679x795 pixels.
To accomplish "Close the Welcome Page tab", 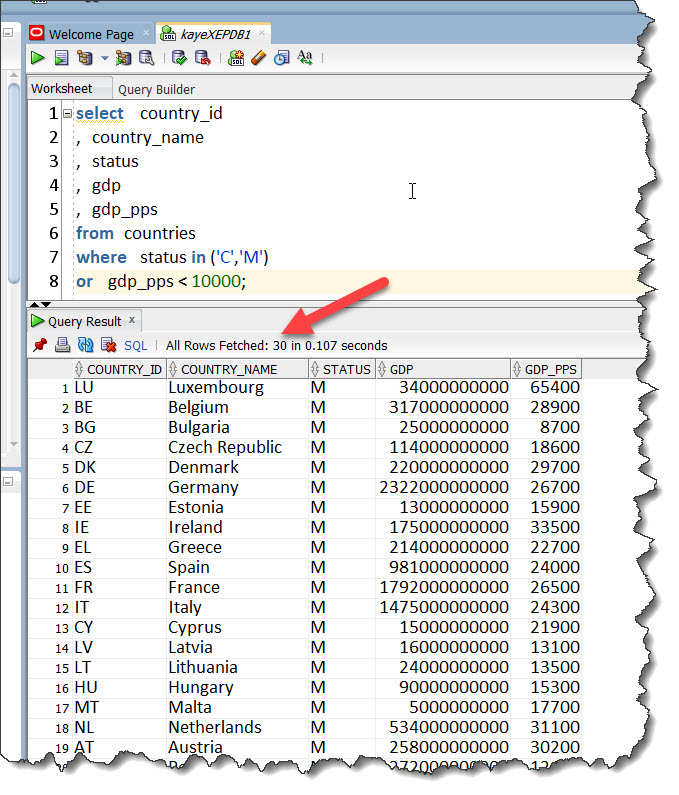I will coord(146,33).
